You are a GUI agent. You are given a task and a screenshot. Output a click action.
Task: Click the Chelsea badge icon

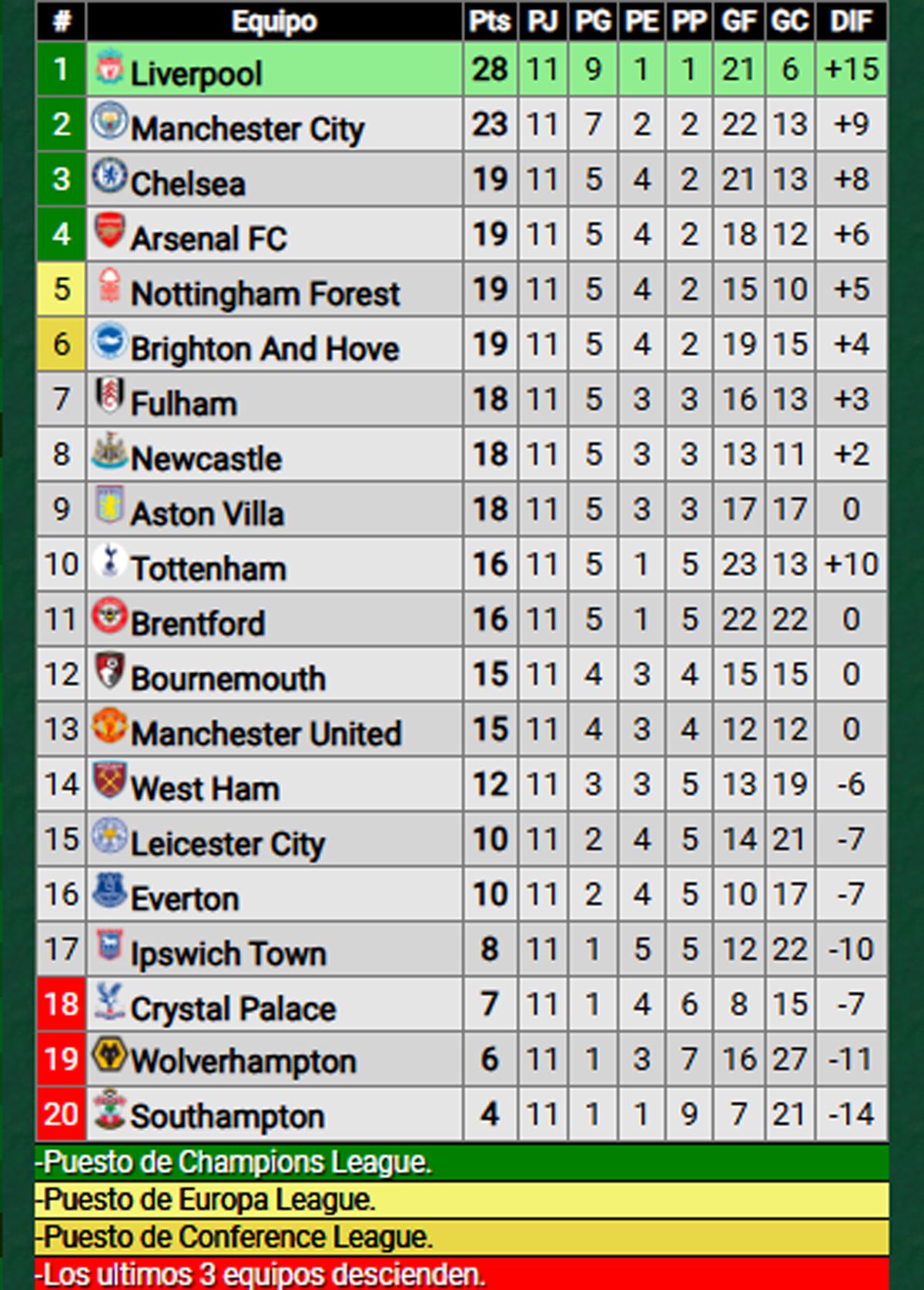[x=109, y=176]
